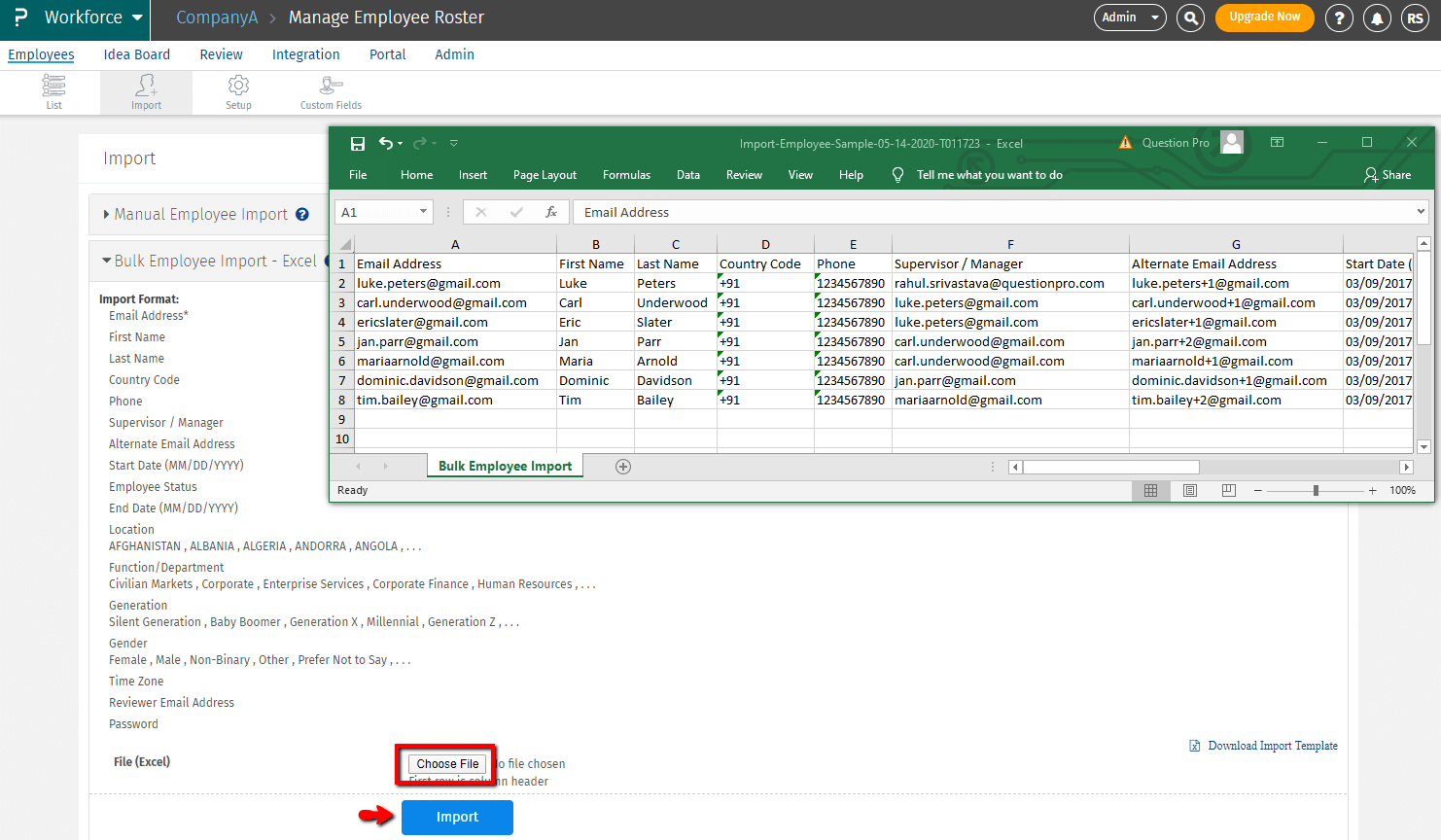Open the Setup gear icon
Image resolution: width=1441 pixels, height=840 pixels.
(x=238, y=87)
